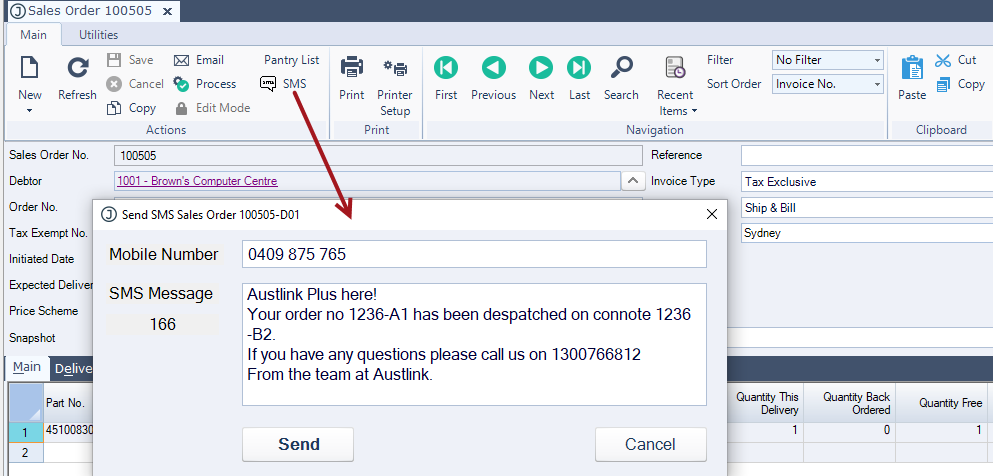This screenshot has width=993, height=476.
Task: Click the Quantity Back Ordered cell showing 0
Action: (850, 430)
